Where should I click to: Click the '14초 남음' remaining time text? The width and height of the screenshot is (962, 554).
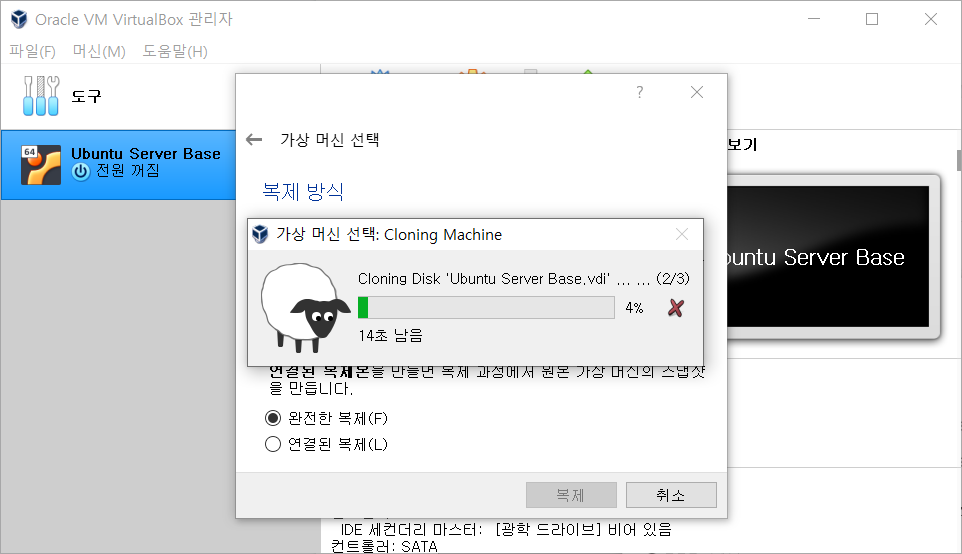tap(390, 336)
